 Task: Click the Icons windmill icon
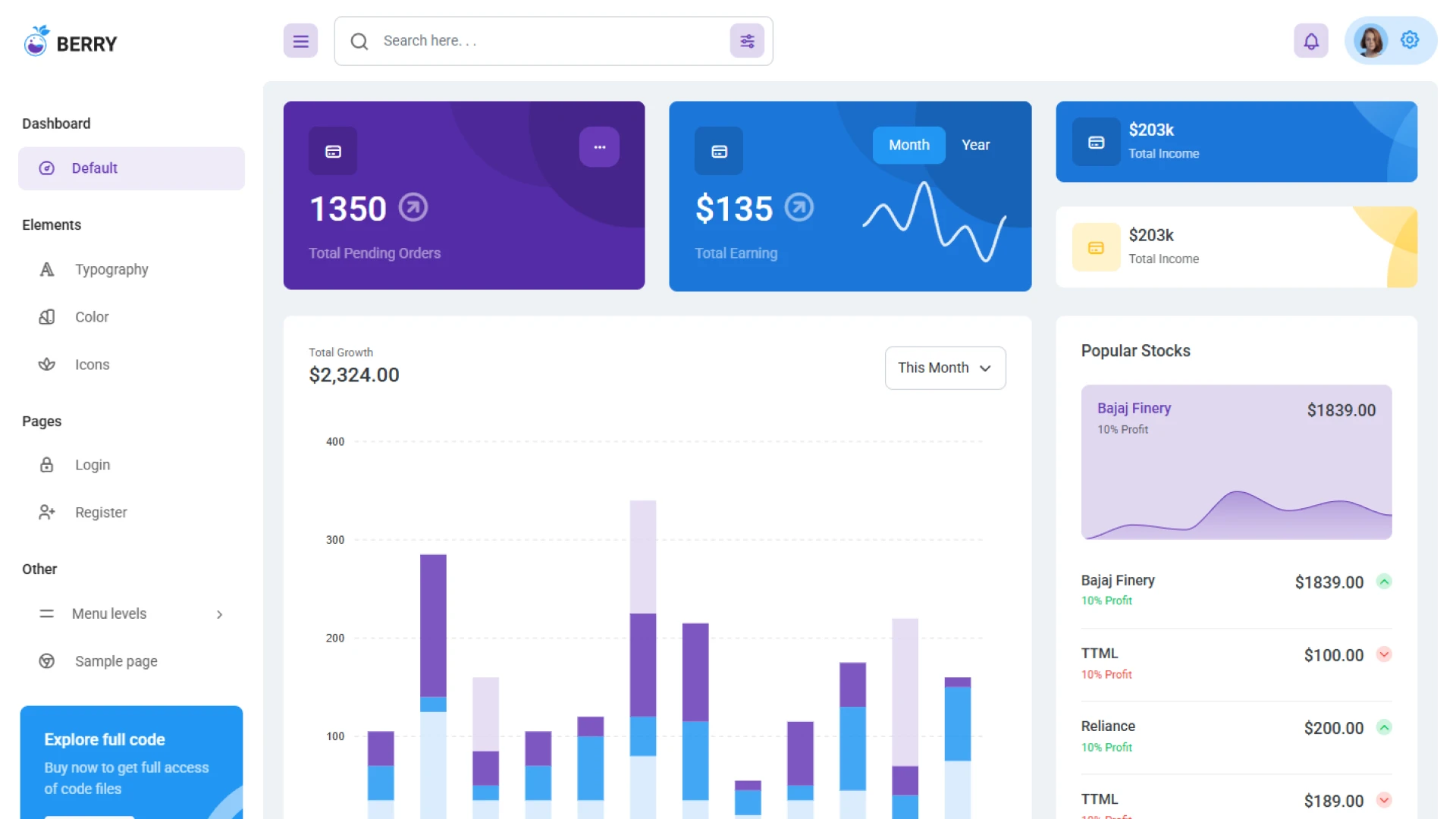point(47,365)
